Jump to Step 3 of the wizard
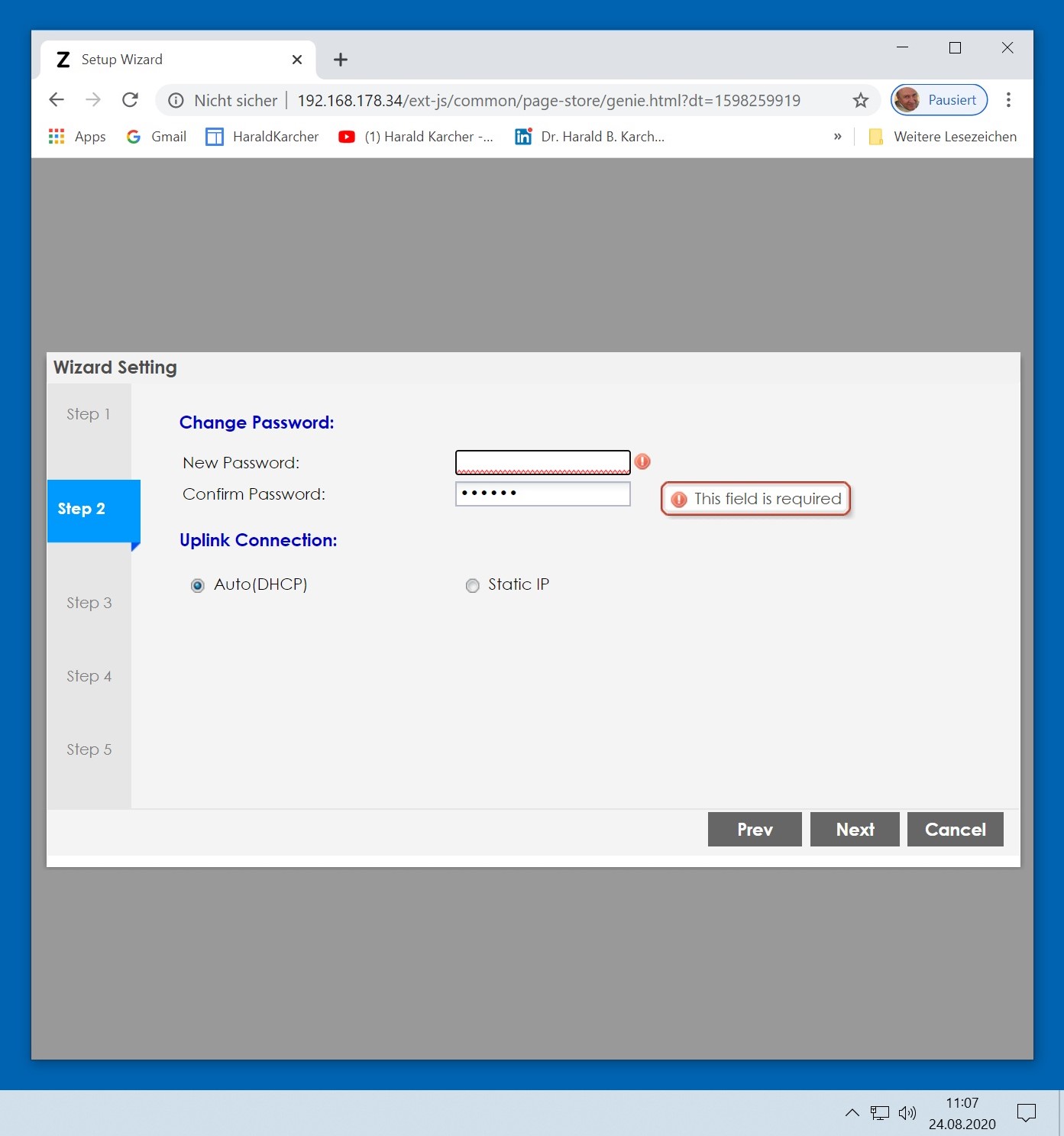Viewport: 1064px width, 1136px height. (89, 603)
